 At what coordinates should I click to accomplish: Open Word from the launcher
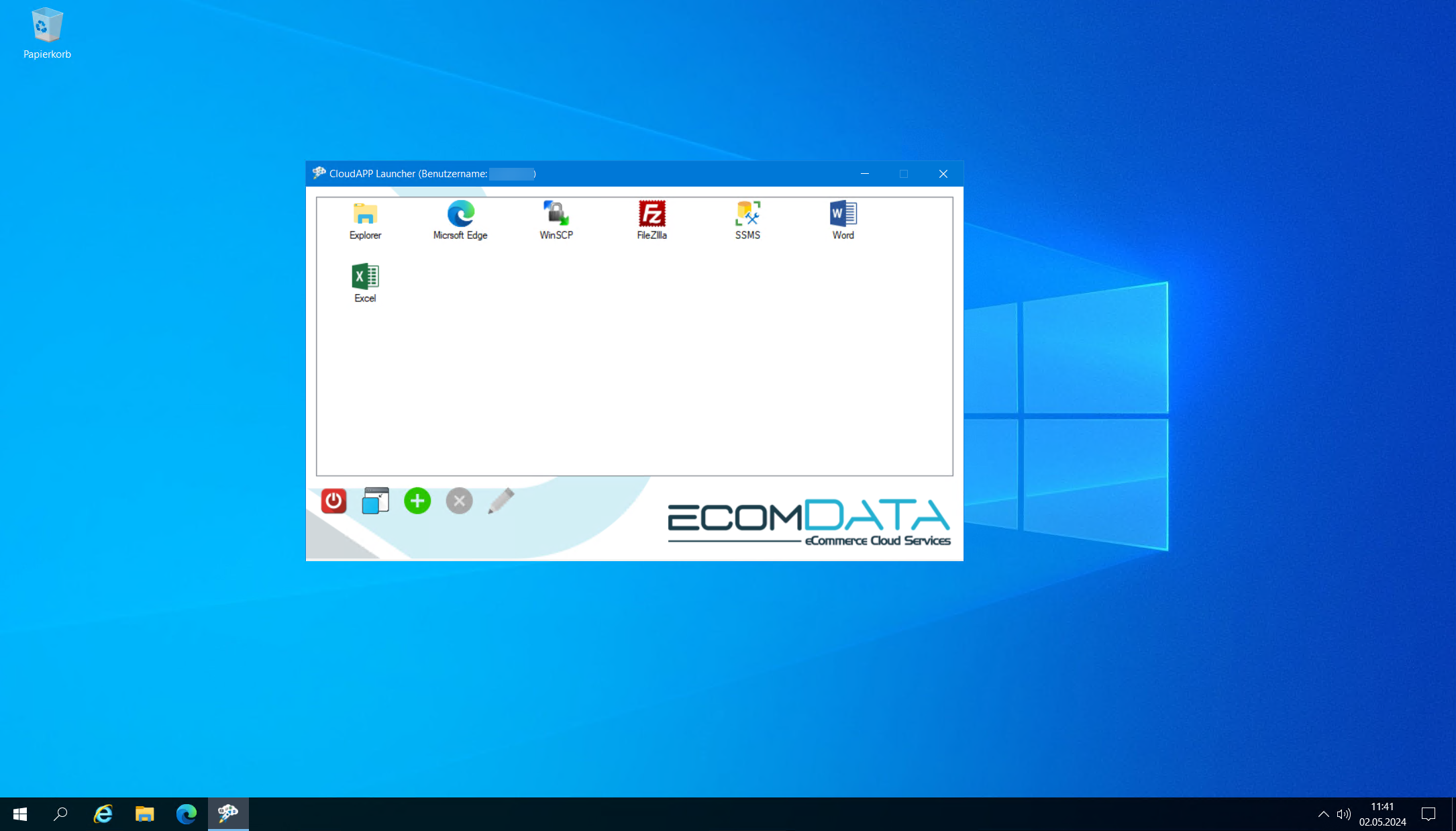click(x=843, y=221)
